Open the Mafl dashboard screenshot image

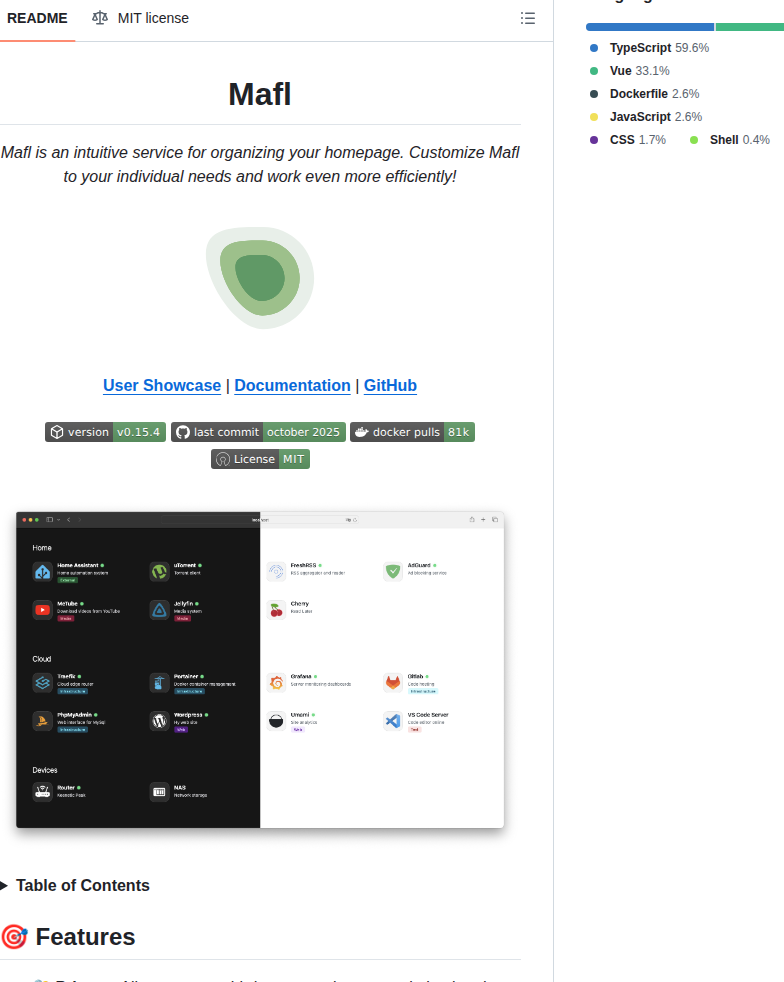(260, 669)
